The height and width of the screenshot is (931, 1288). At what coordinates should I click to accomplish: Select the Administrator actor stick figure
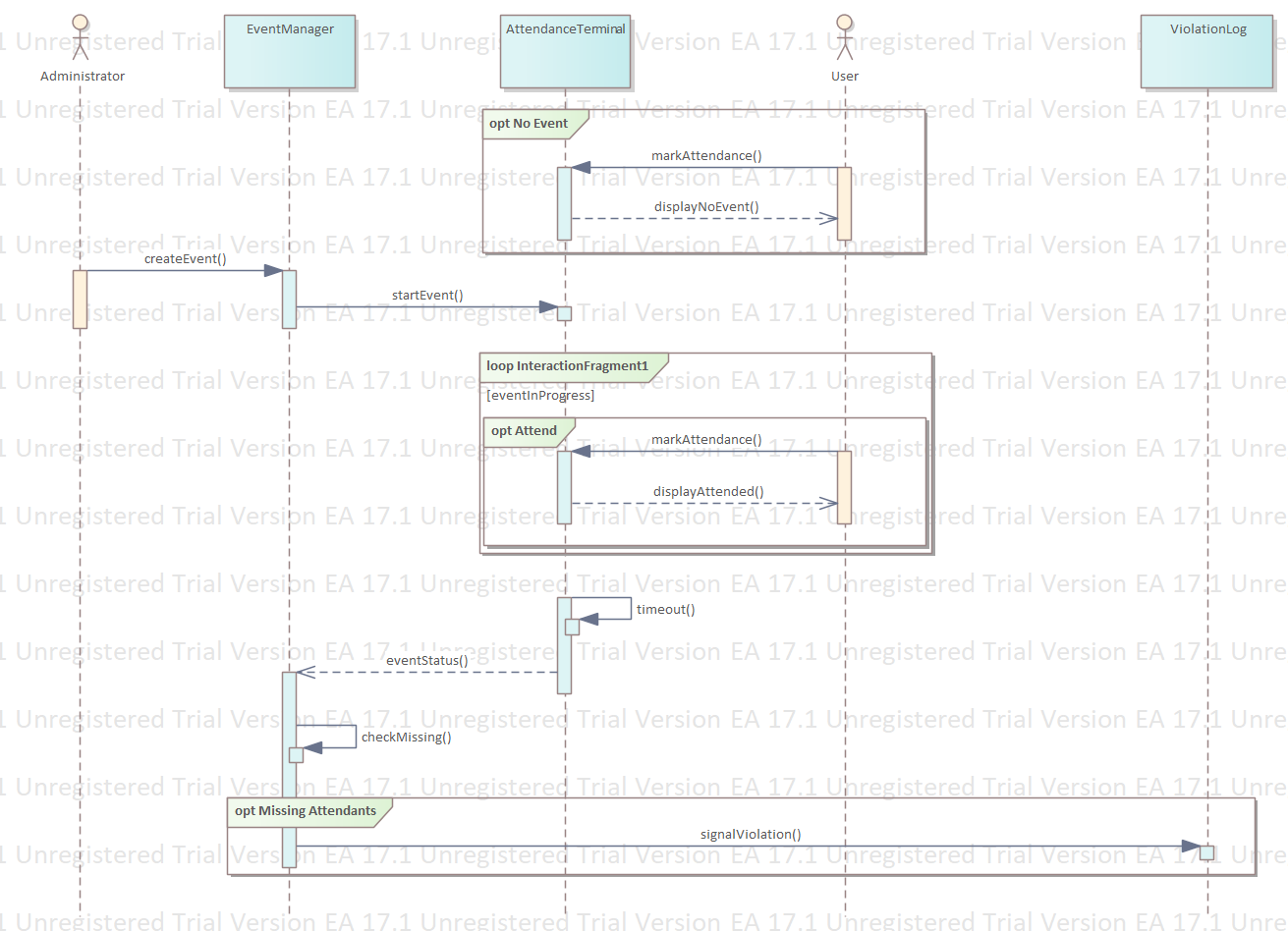tap(81, 37)
